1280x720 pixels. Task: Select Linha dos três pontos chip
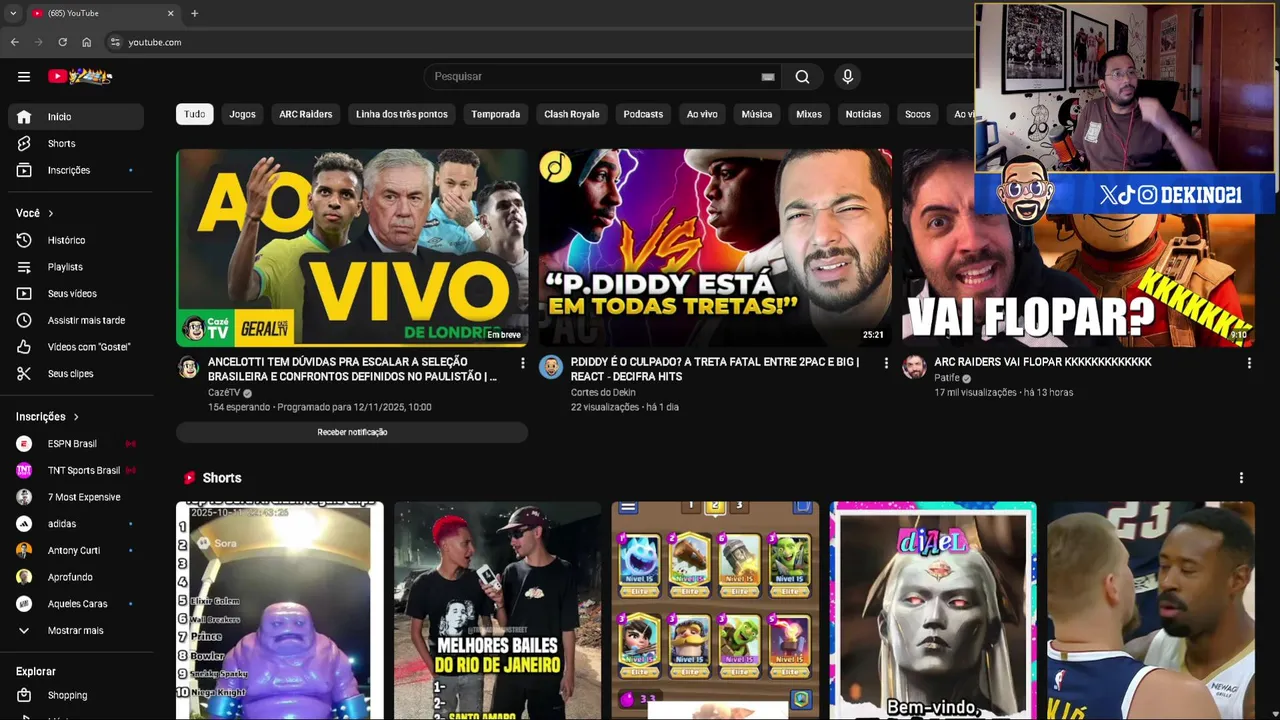(x=402, y=114)
